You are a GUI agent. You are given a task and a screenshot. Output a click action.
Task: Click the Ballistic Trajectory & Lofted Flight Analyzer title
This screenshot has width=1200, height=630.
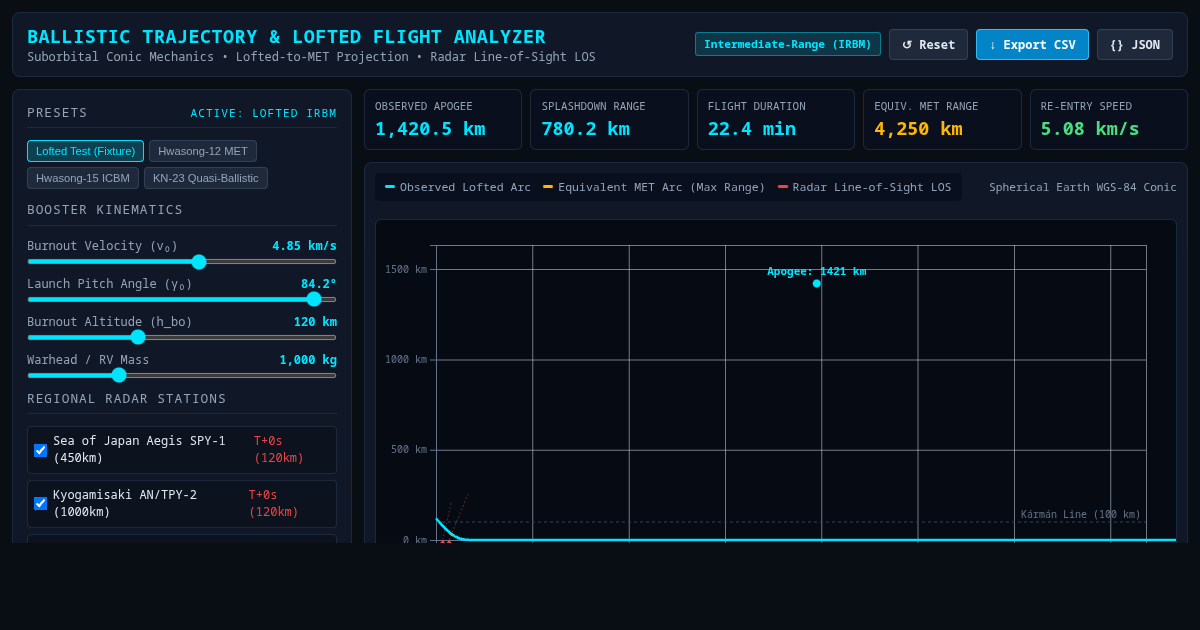(x=286, y=37)
